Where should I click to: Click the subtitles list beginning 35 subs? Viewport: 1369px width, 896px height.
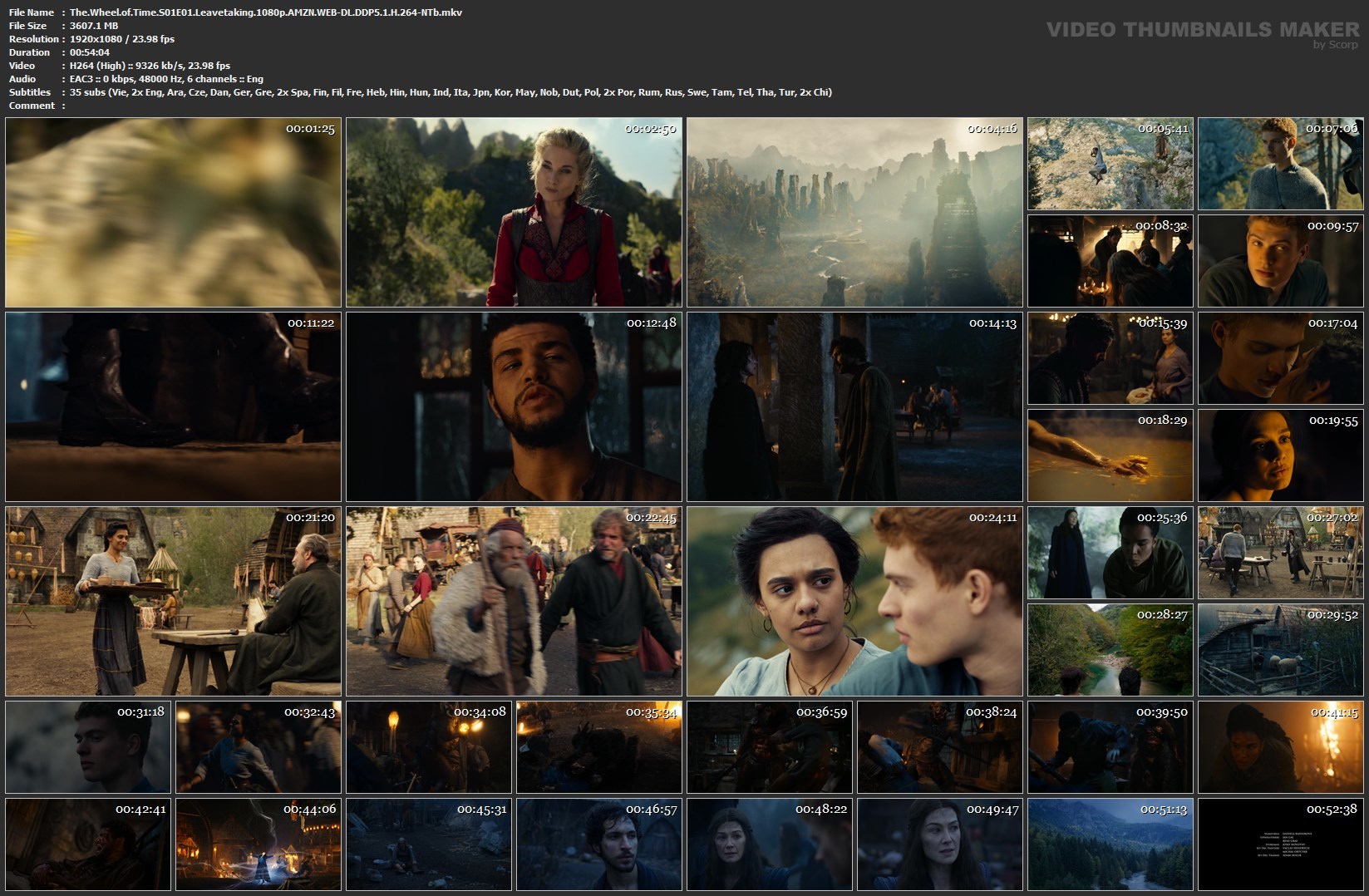click(x=451, y=92)
